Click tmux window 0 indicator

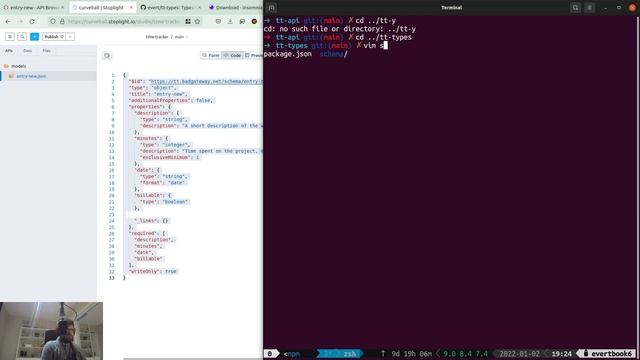[x=270, y=353]
